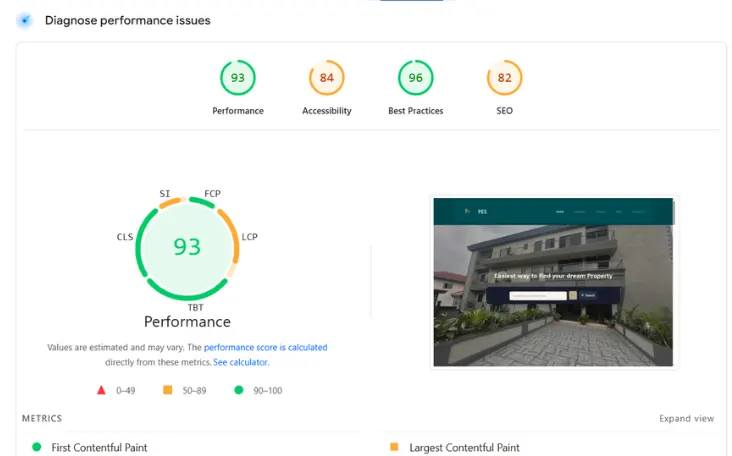Click the Accessibility label under score 84

(327, 111)
